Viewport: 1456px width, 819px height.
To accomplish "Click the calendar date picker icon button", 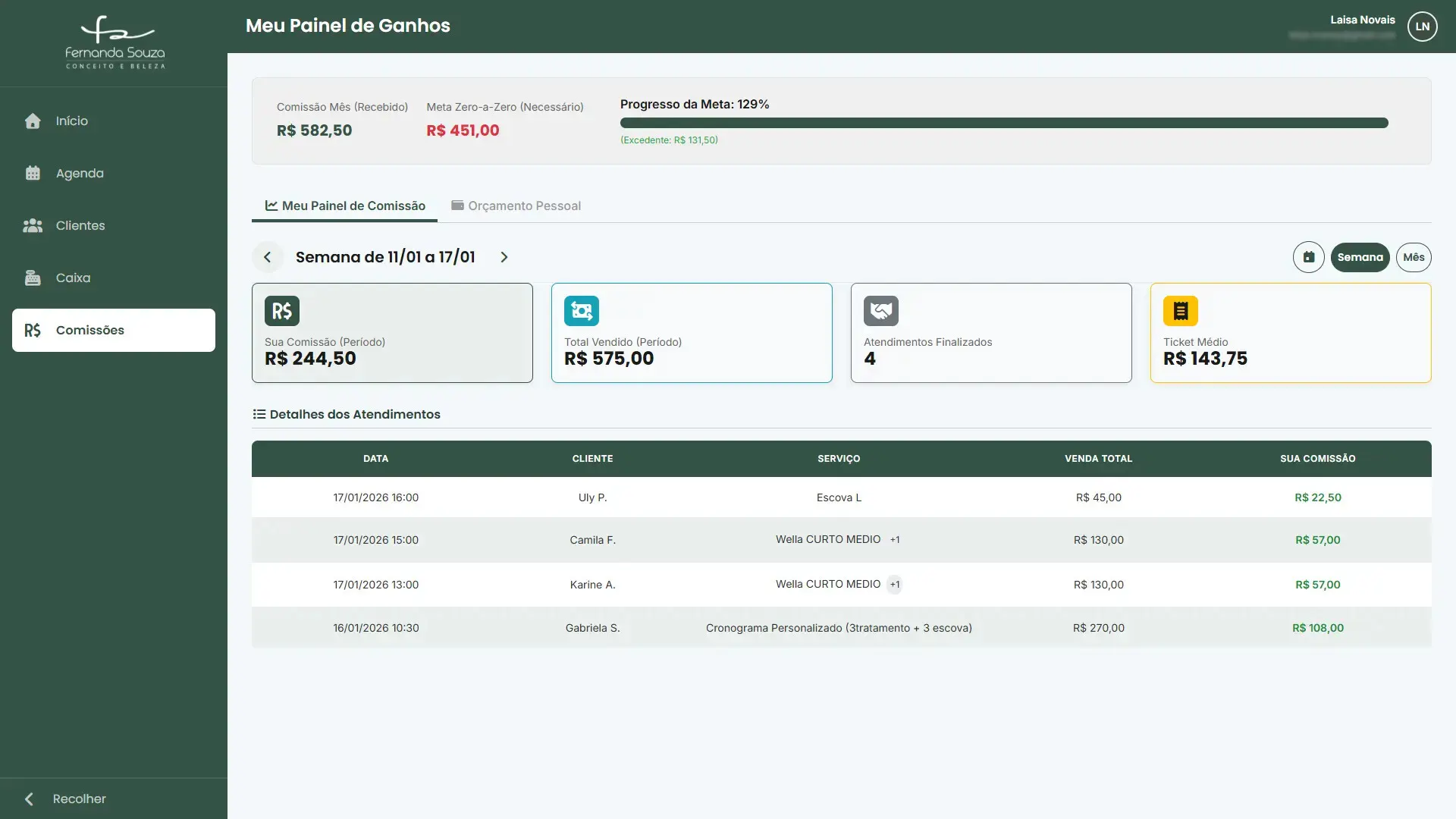I will 1308,257.
